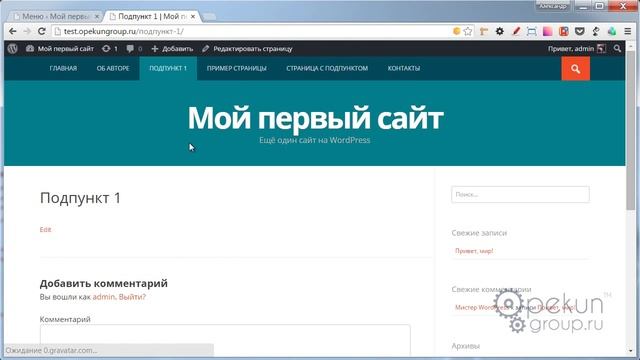
Task: Open the 'Привет, мир!' recent post
Action: [474, 251]
